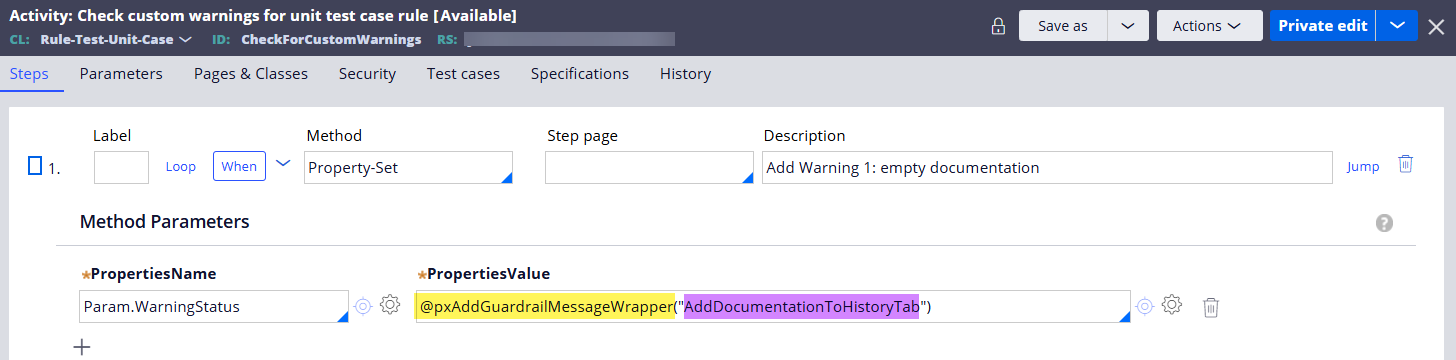
Task: Expand Private edit dropdown arrow
Action: [x=1397, y=26]
